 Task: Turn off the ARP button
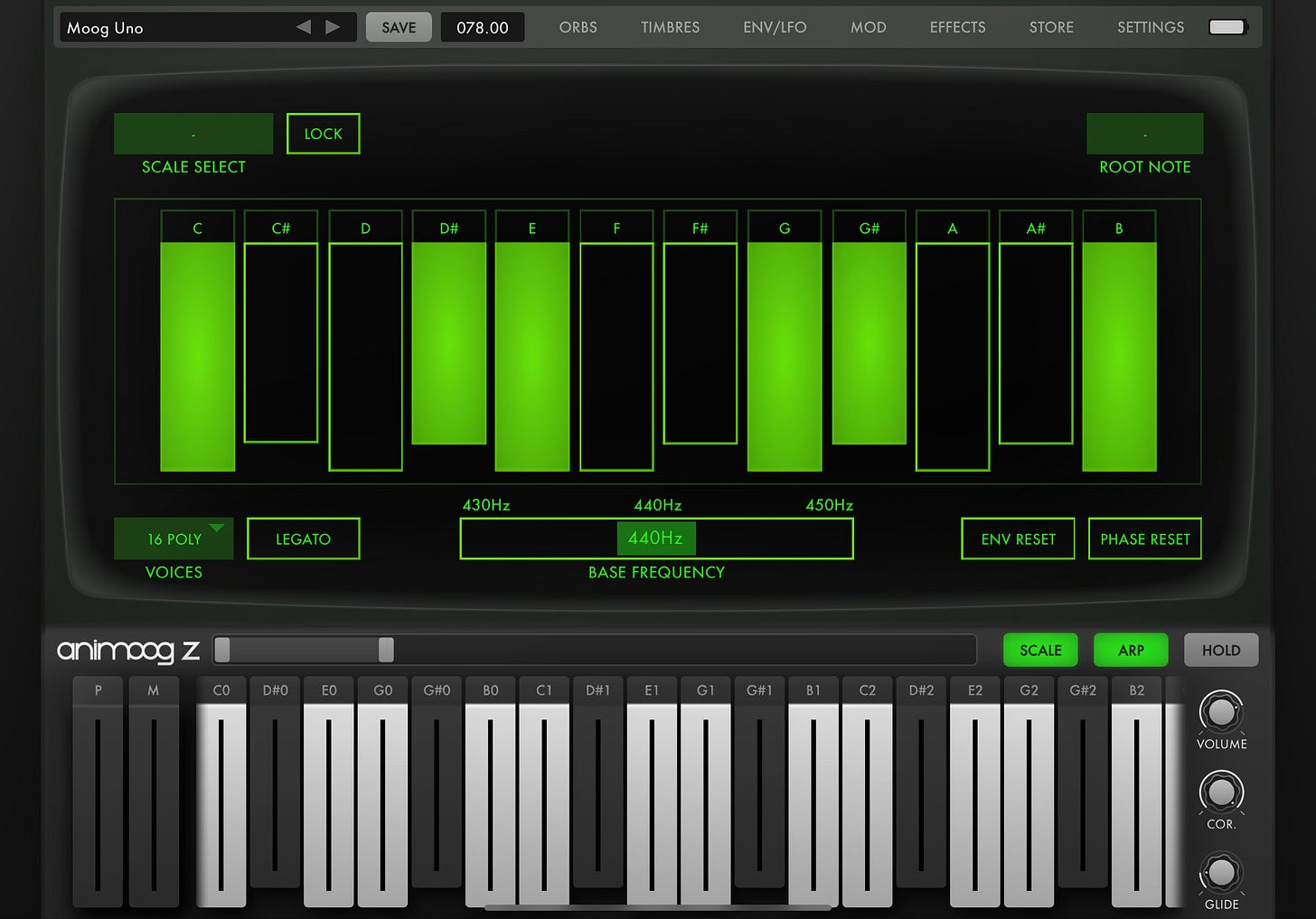(x=1131, y=650)
